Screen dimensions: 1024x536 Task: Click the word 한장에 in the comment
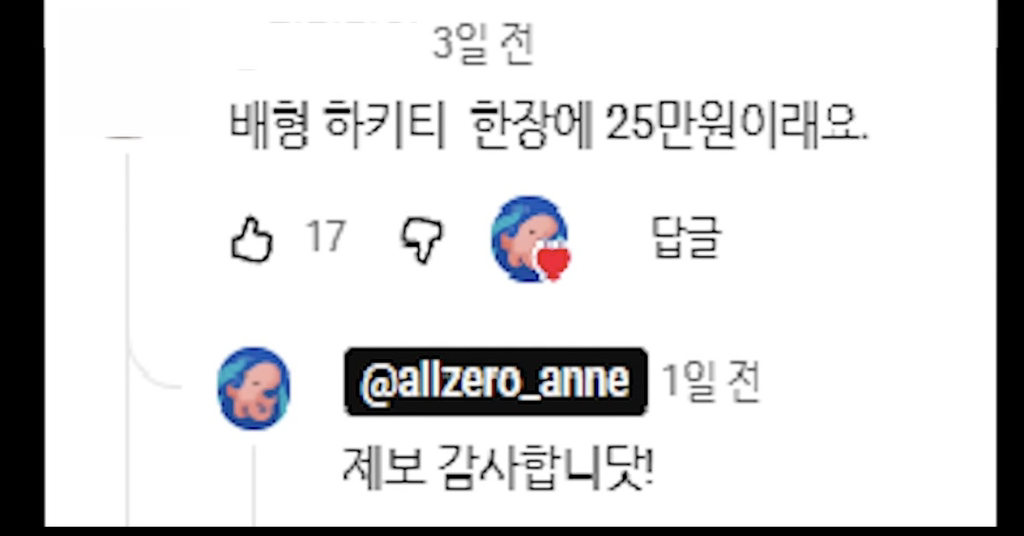click(x=532, y=123)
